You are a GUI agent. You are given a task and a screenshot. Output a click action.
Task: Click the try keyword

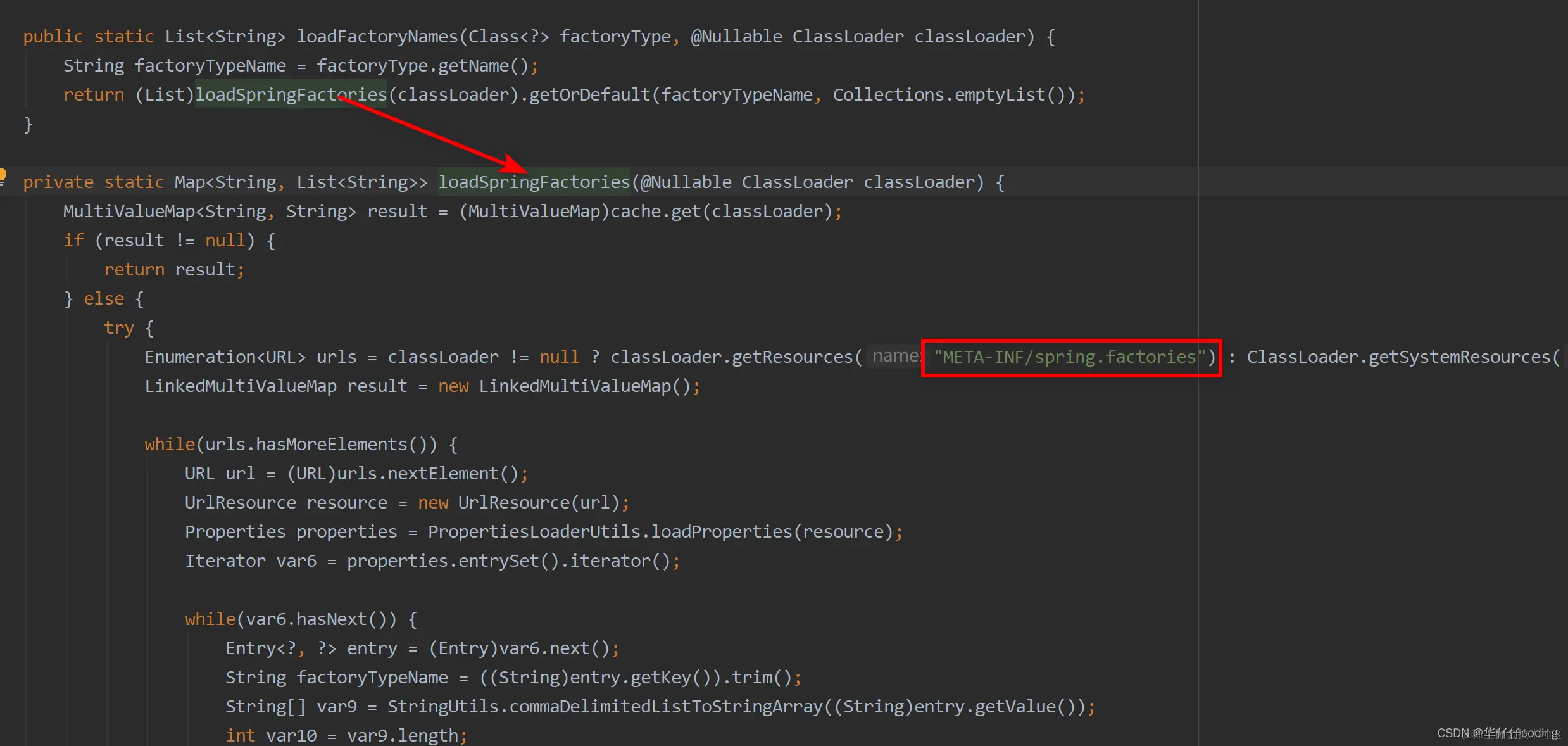(119, 328)
